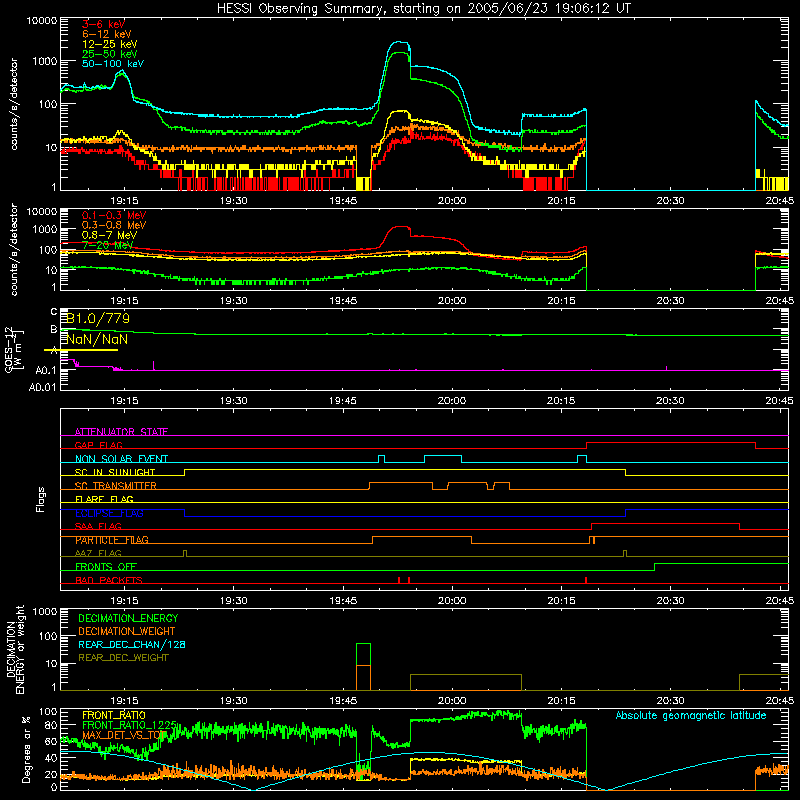The image size is (800, 800).
Task: Select the ATTENUATOR_STATE flag label
Action: [x=121, y=432]
